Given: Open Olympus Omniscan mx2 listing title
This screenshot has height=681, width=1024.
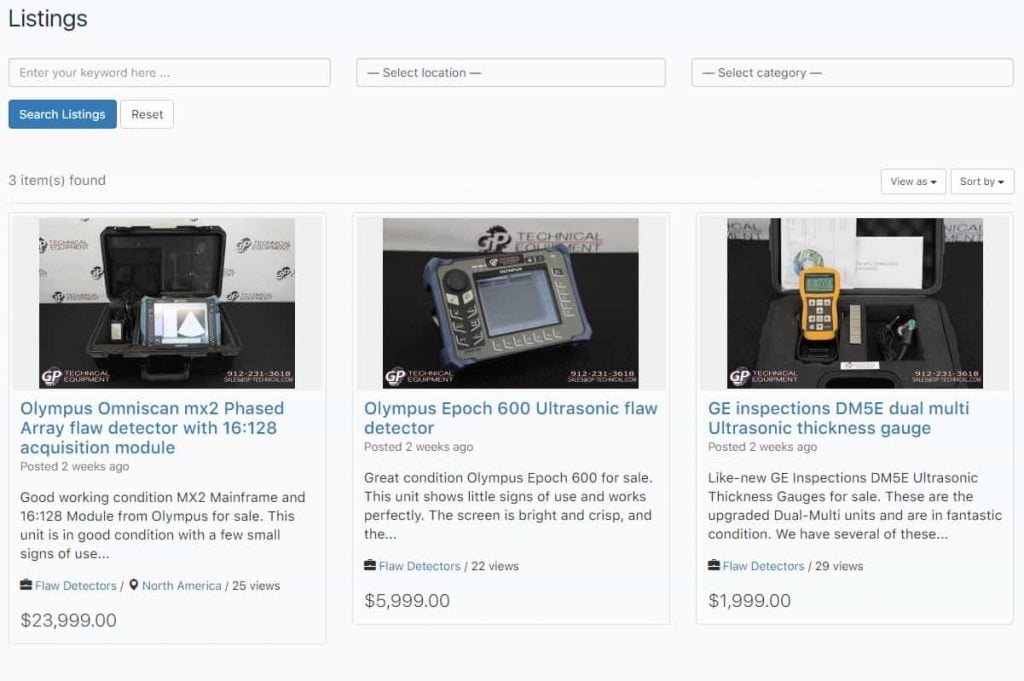Looking at the screenshot, I should coord(152,428).
